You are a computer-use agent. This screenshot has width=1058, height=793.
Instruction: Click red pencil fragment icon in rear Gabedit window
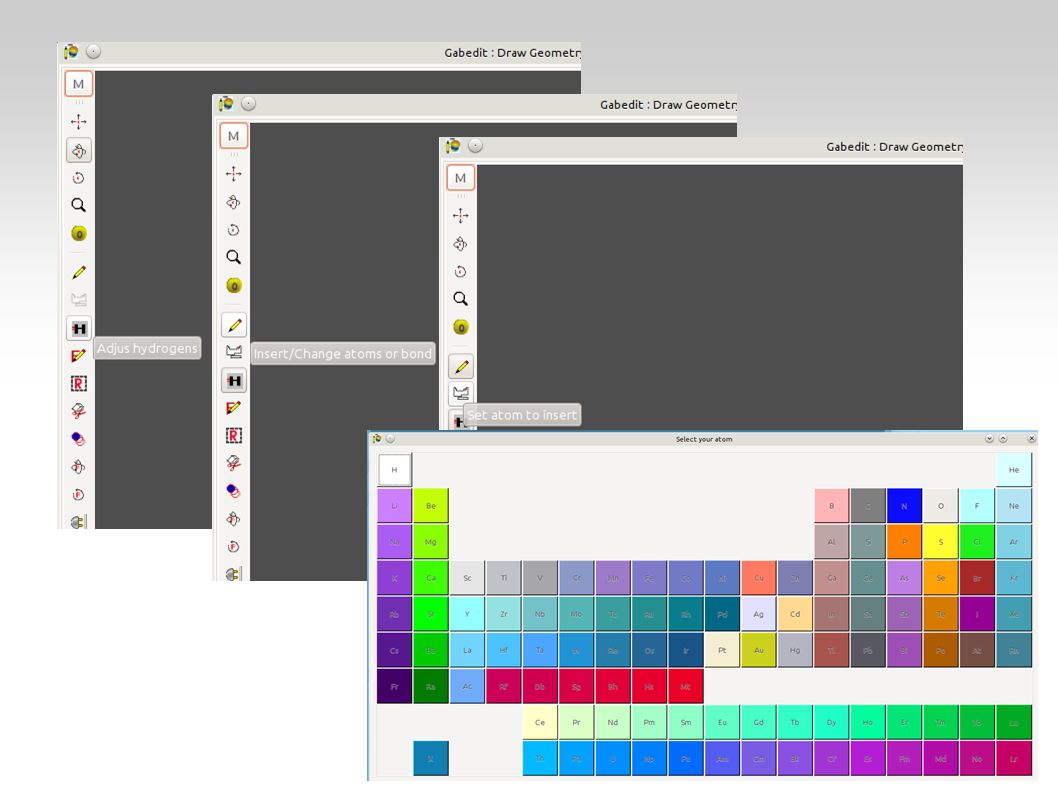(x=79, y=356)
